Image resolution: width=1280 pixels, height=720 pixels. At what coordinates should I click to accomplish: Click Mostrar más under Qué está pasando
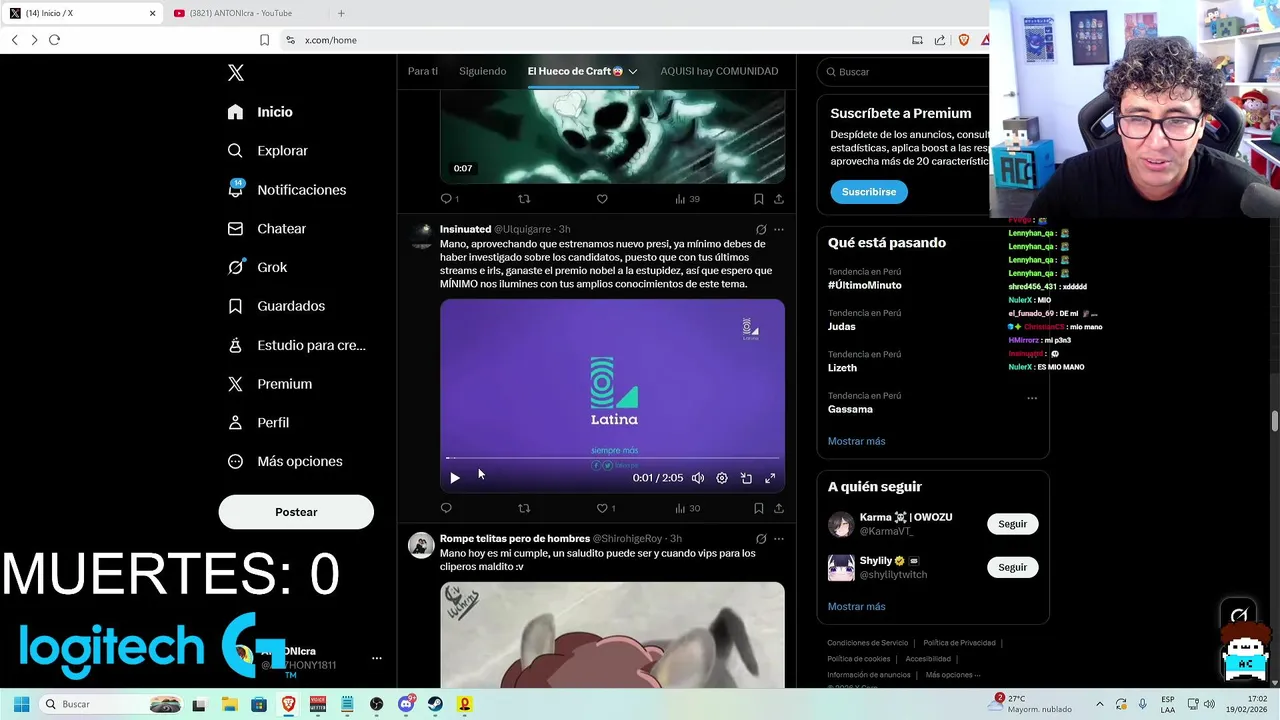(856, 441)
